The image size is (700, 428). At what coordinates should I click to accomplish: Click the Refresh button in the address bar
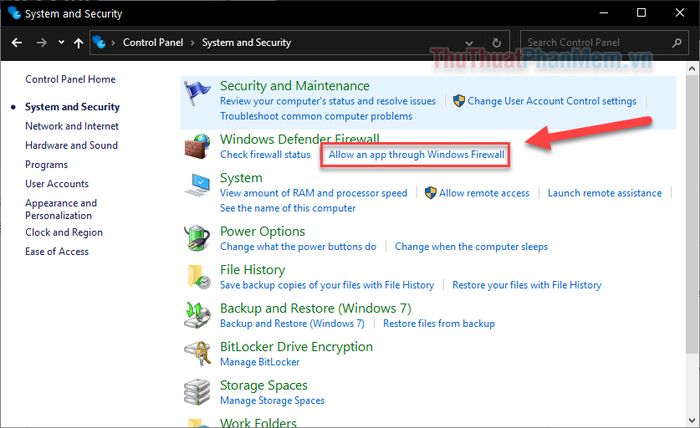[496, 43]
